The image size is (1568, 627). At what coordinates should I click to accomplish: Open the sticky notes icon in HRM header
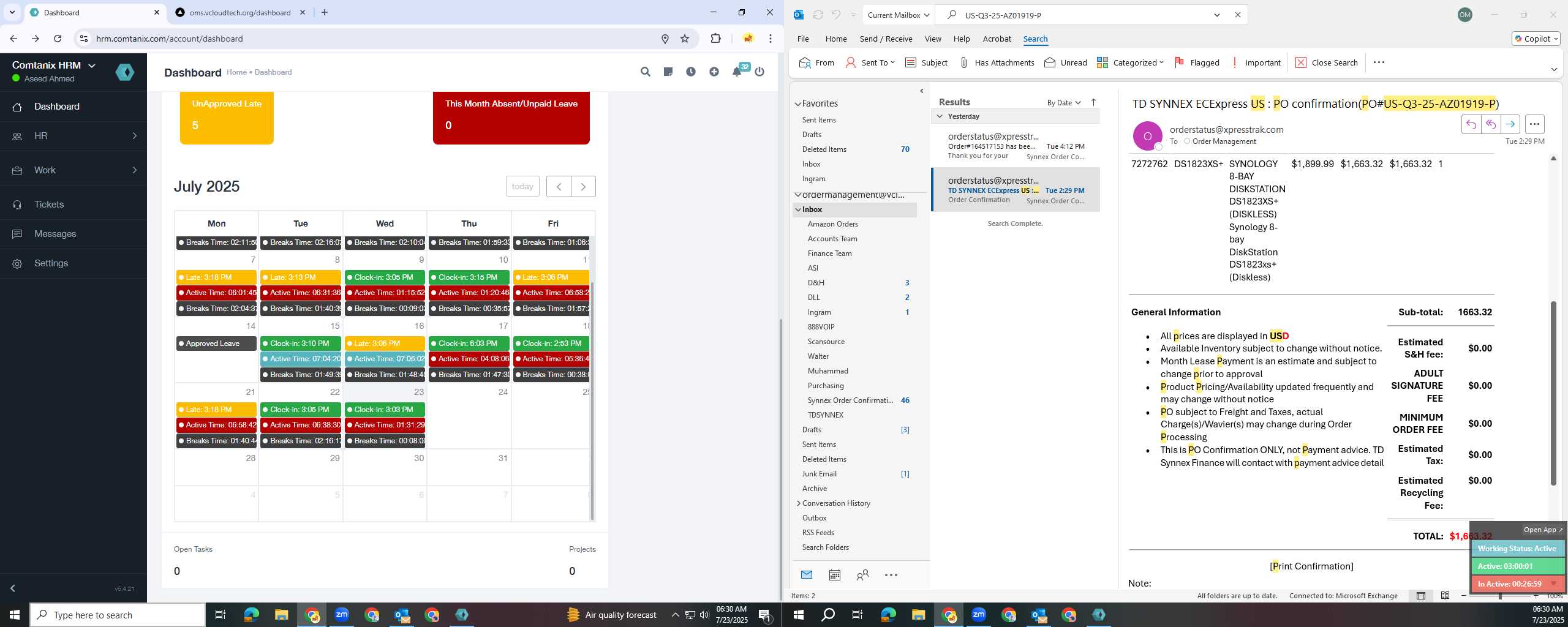pos(668,72)
